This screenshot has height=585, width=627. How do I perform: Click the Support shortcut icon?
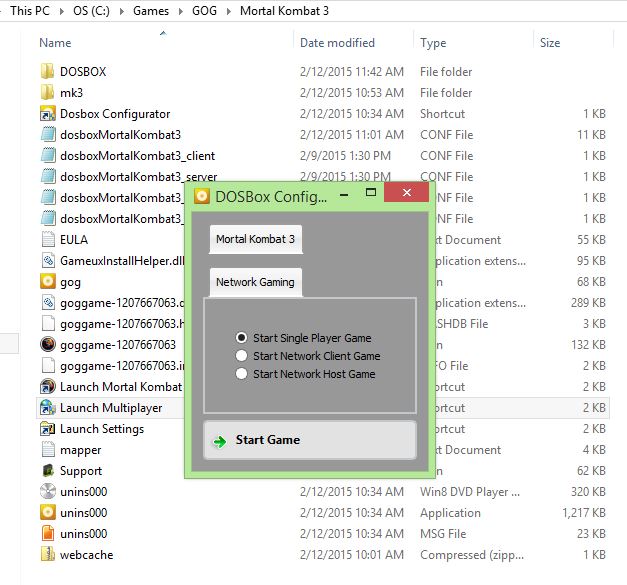point(48,471)
